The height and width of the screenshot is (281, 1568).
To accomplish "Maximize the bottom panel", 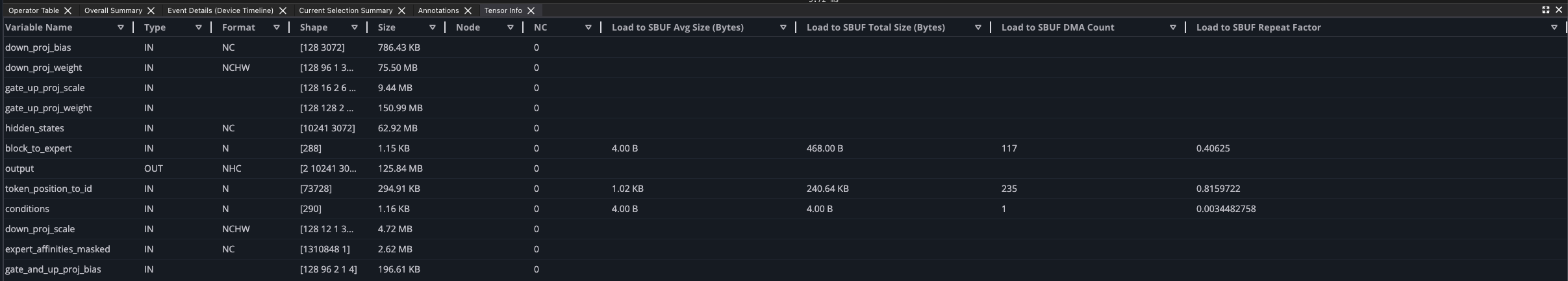I will click(1546, 10).
